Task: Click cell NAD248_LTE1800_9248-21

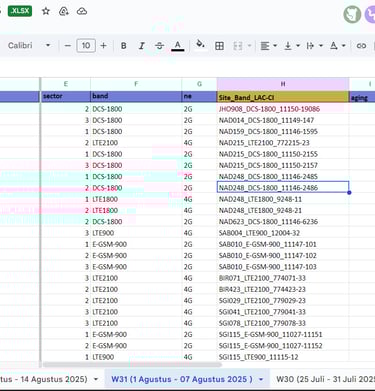Action: (283, 210)
